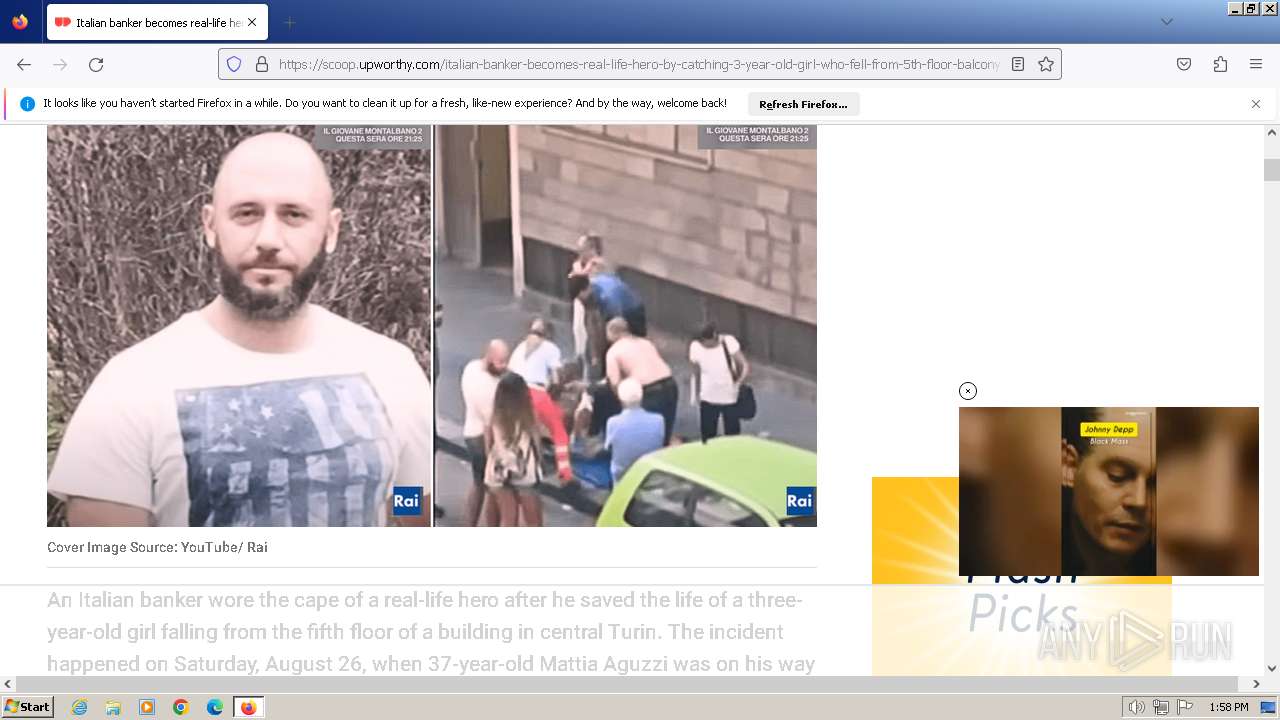1280x720 pixels.
Task: Open the Windows Start menu
Action: pyautogui.click(x=28, y=707)
